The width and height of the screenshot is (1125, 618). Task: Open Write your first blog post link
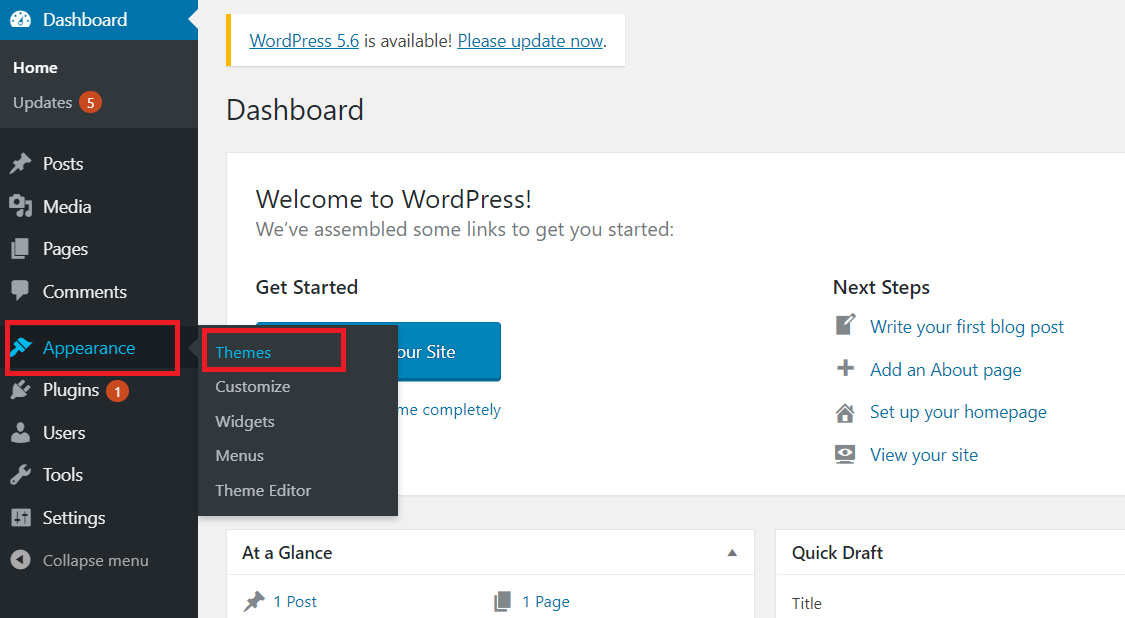[966, 327]
